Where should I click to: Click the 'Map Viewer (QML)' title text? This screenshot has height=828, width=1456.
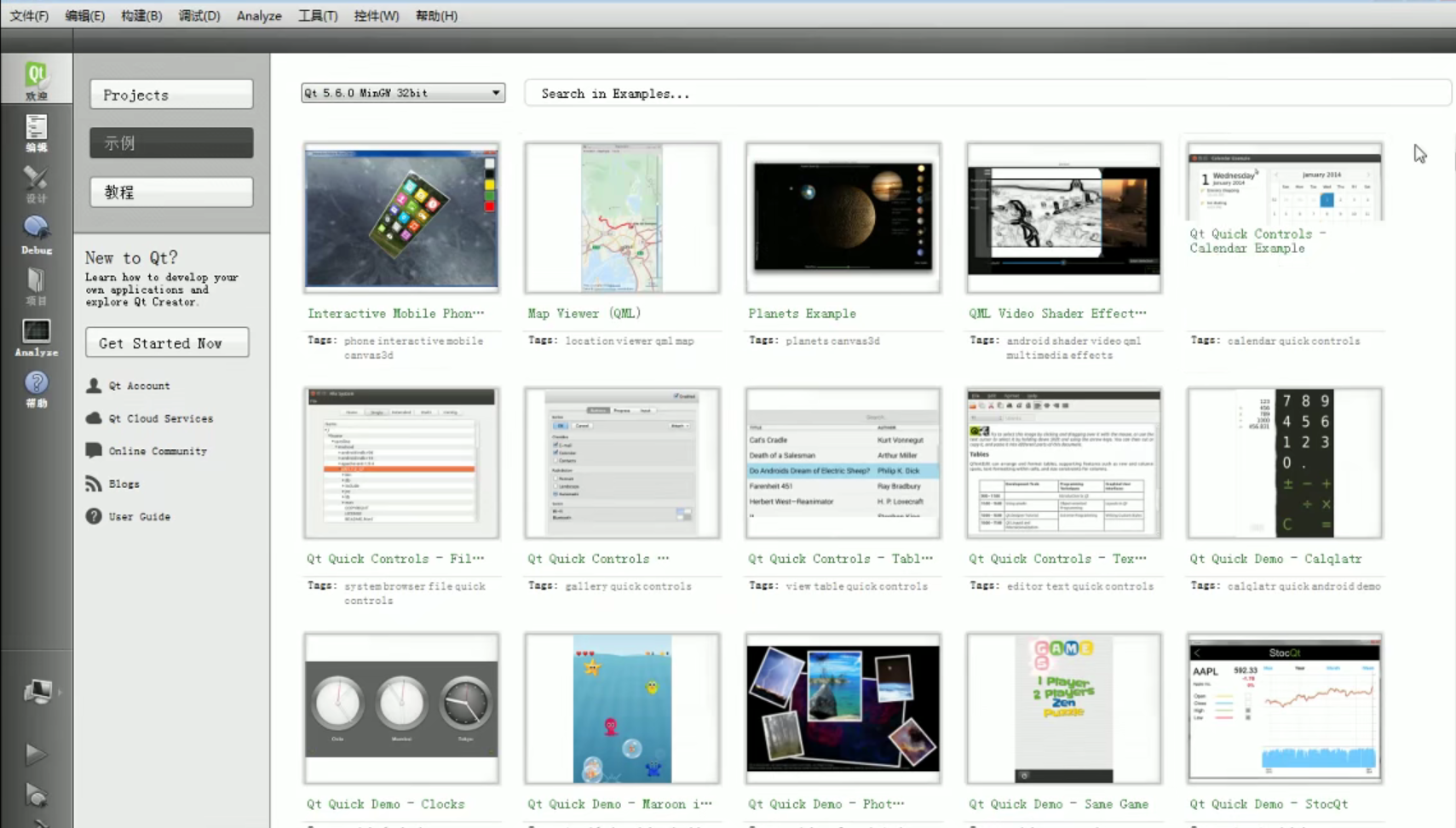[584, 313]
